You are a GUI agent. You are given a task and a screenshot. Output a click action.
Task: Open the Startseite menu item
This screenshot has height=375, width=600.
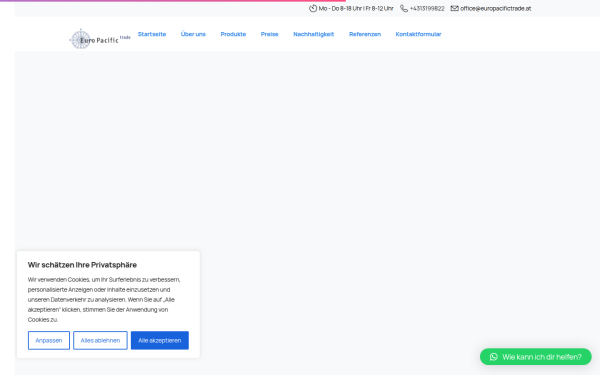click(x=152, y=34)
